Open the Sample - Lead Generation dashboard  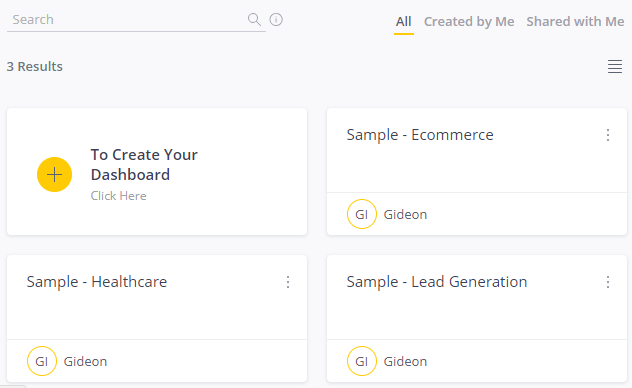pos(437,282)
